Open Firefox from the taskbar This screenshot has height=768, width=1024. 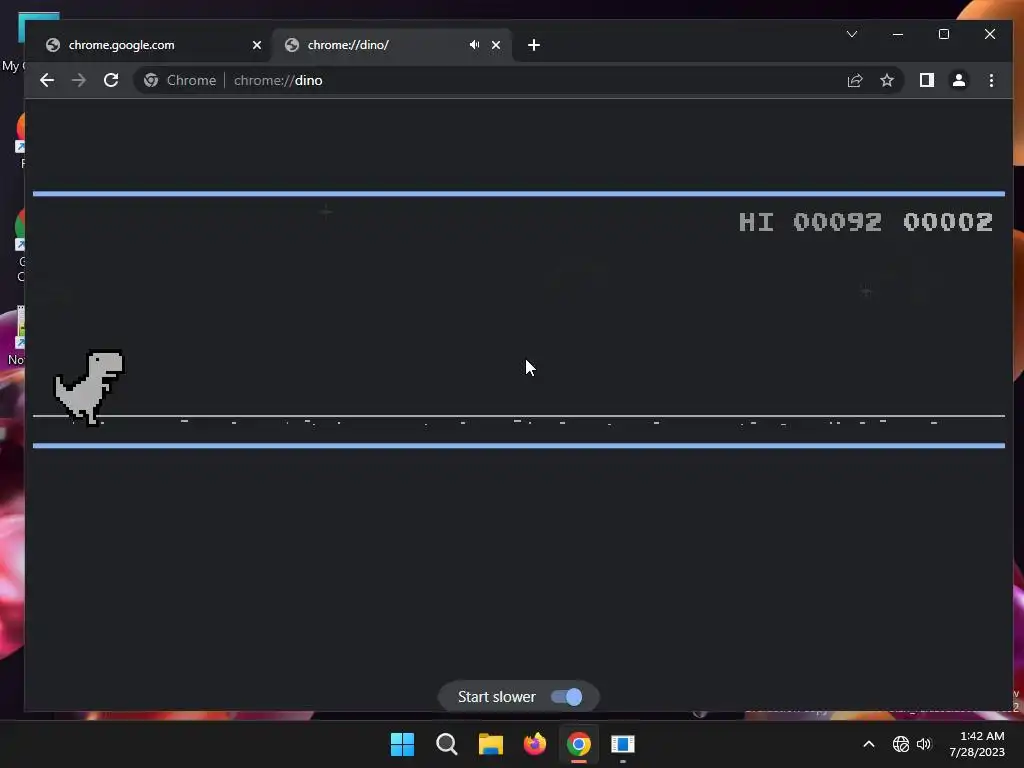tap(535, 744)
